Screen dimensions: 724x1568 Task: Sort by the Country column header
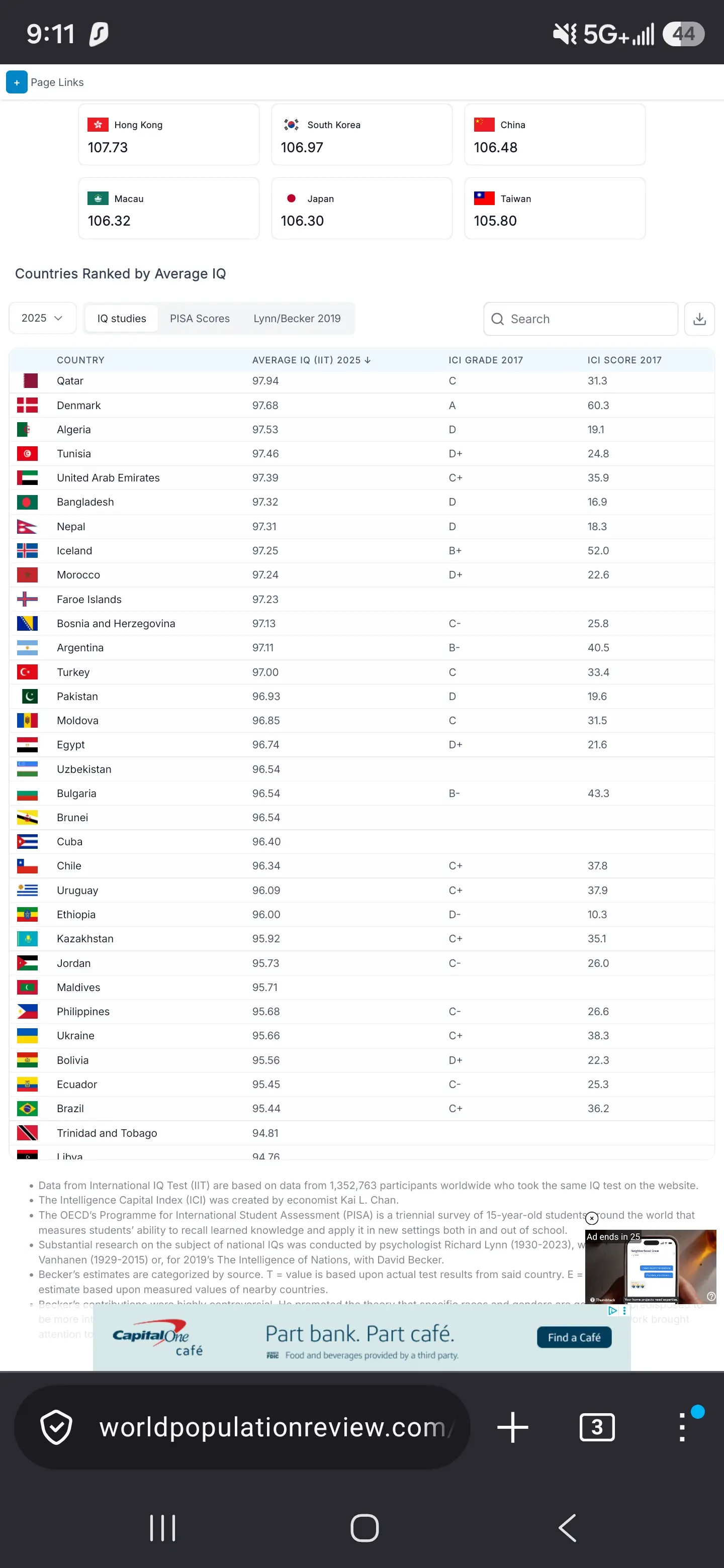click(80, 360)
